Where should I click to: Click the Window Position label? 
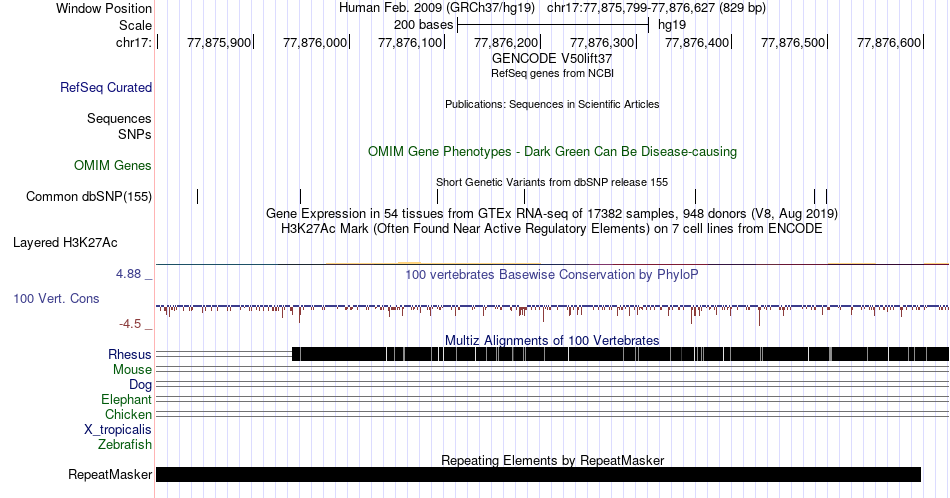pos(104,8)
